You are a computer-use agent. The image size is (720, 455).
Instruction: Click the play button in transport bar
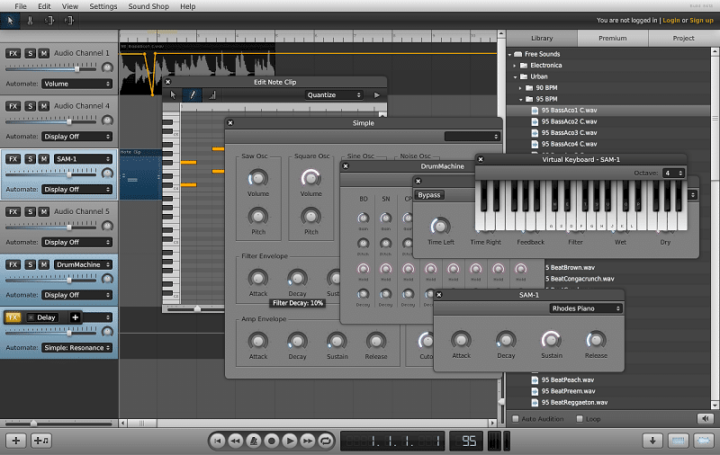(289, 440)
